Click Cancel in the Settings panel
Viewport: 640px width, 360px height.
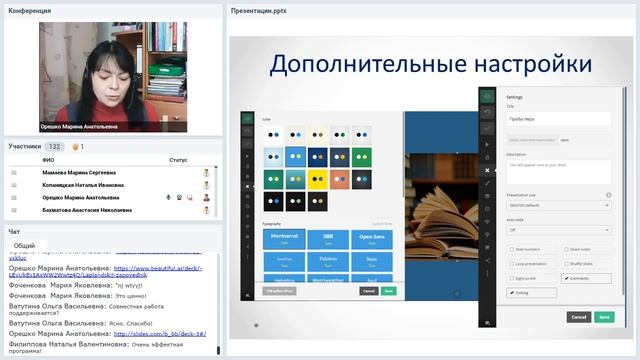[x=579, y=317]
